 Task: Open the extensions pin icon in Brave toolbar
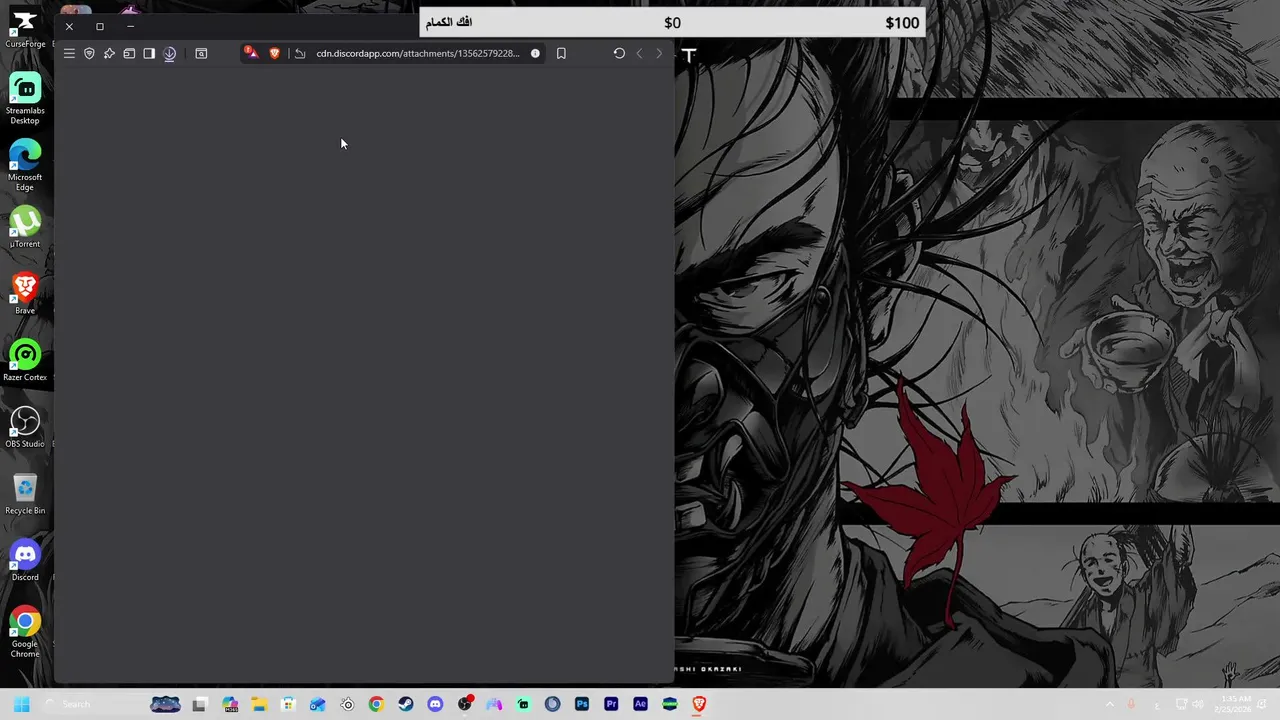click(109, 53)
